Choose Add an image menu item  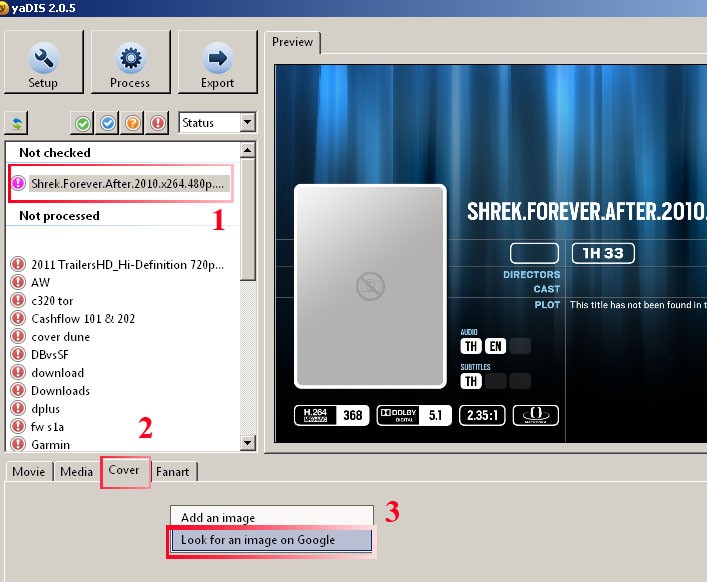click(x=272, y=518)
